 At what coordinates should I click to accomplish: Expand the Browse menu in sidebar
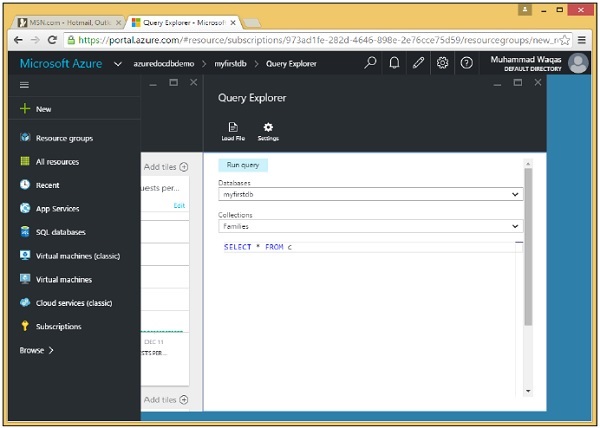(x=37, y=351)
